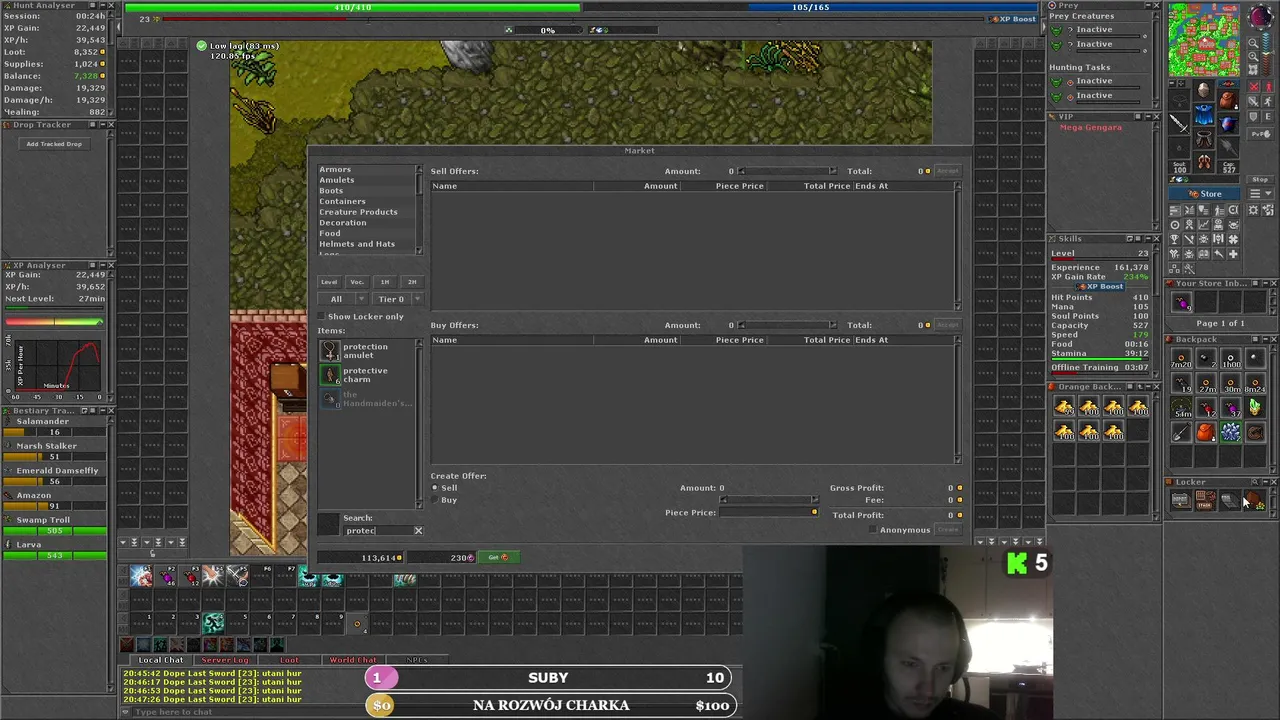Viewport: 1280px width, 720px height.
Task: Open the brown backpack in the equipment panel
Action: [1228, 100]
